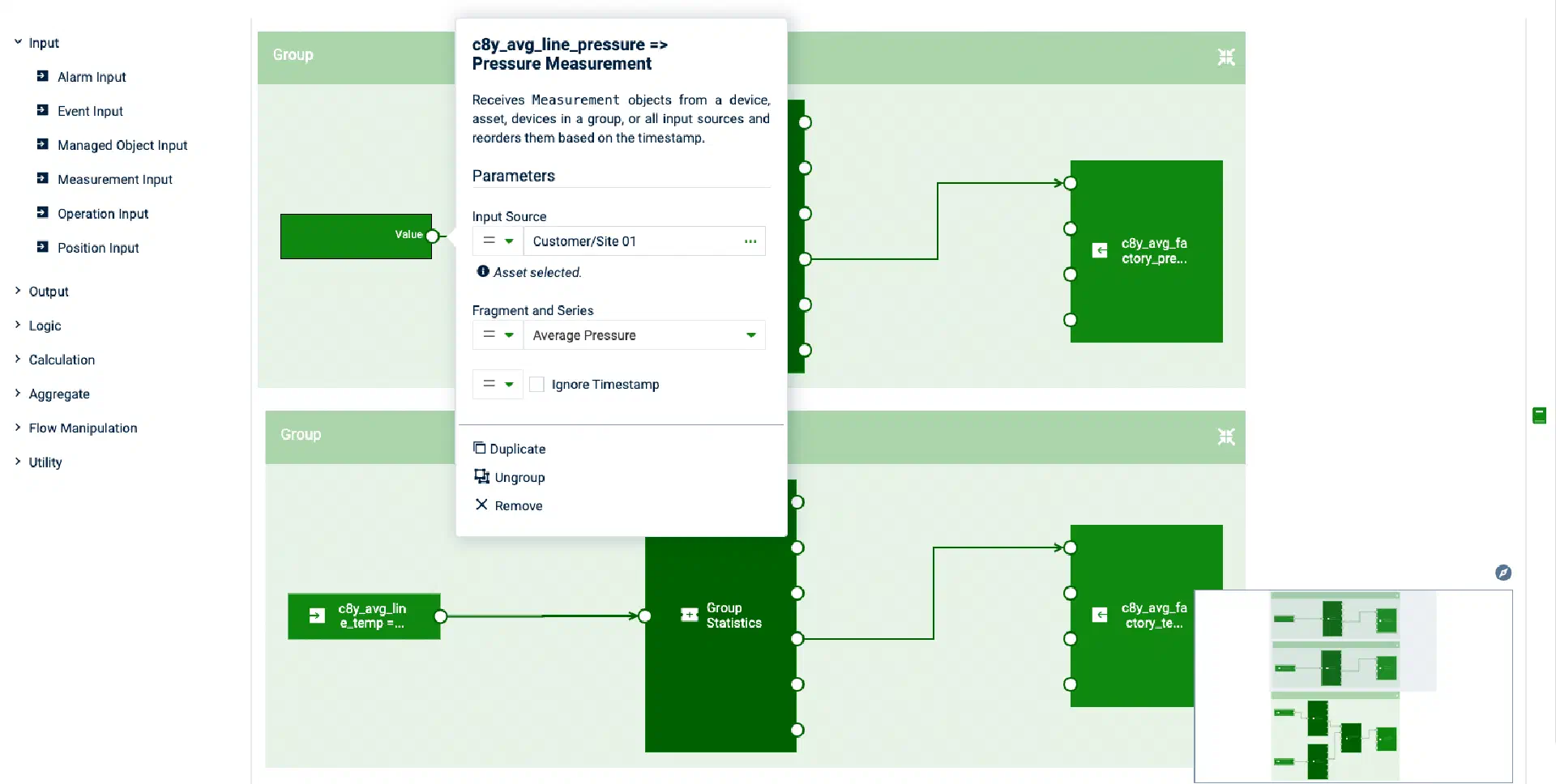Click the Position Input block icon
Image resolution: width=1556 pixels, height=784 pixels.
pyautogui.click(x=42, y=247)
